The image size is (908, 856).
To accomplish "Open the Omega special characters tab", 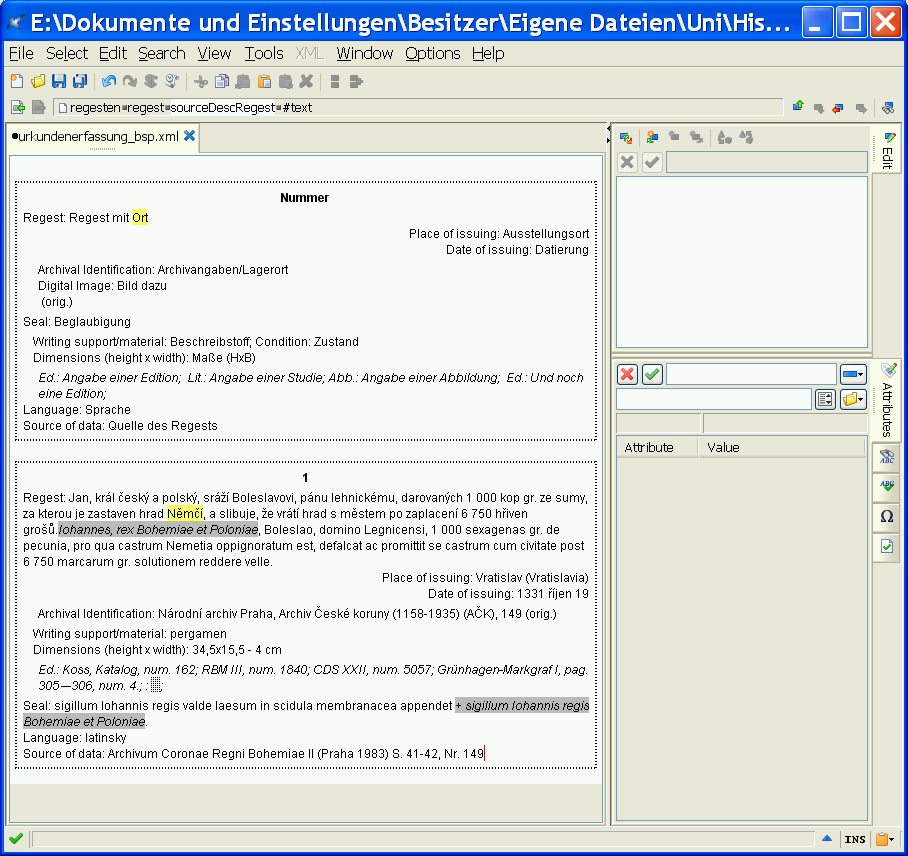I will click(887, 516).
